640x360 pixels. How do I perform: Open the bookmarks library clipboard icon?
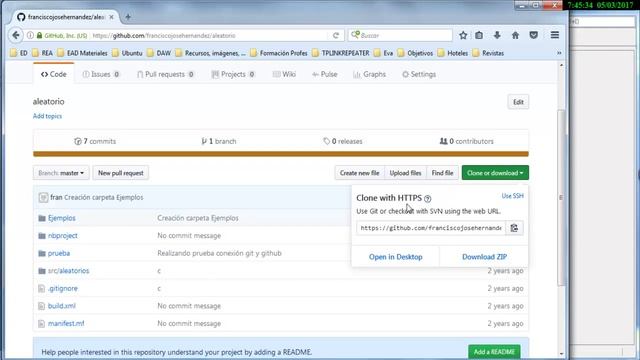click(x=479, y=36)
